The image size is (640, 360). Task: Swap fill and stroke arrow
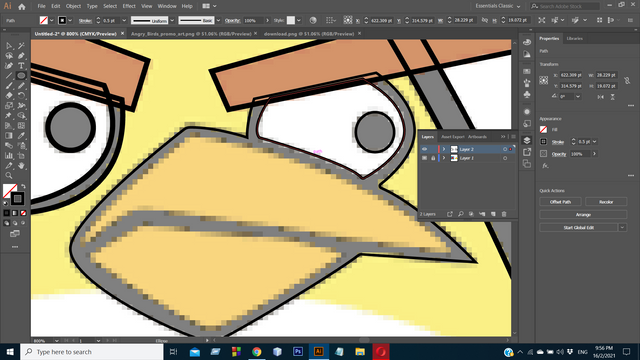[x=23, y=187]
